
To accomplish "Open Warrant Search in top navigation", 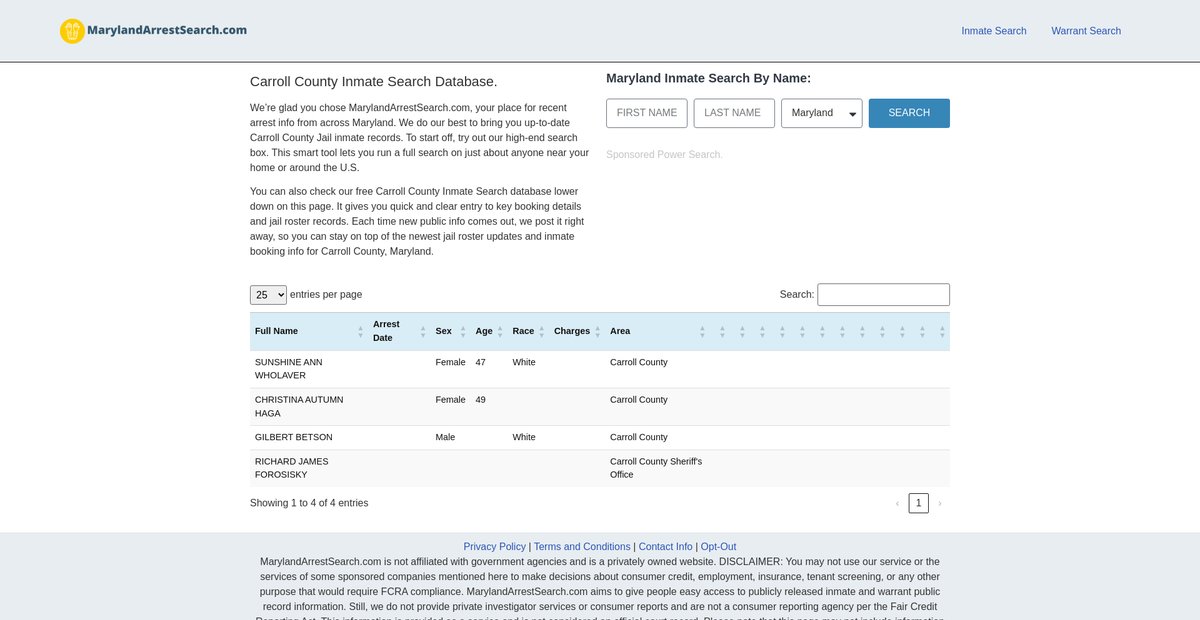I will 1085,31.
